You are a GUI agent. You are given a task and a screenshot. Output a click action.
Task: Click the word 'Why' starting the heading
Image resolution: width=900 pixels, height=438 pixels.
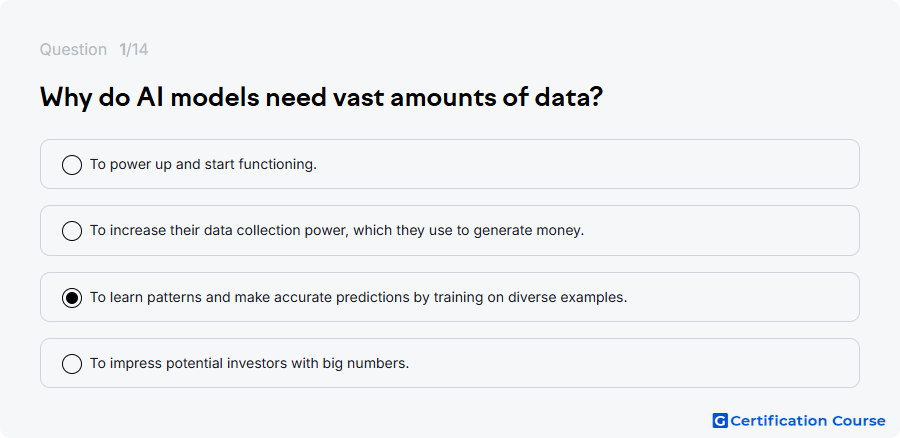pyautogui.click(x=65, y=99)
